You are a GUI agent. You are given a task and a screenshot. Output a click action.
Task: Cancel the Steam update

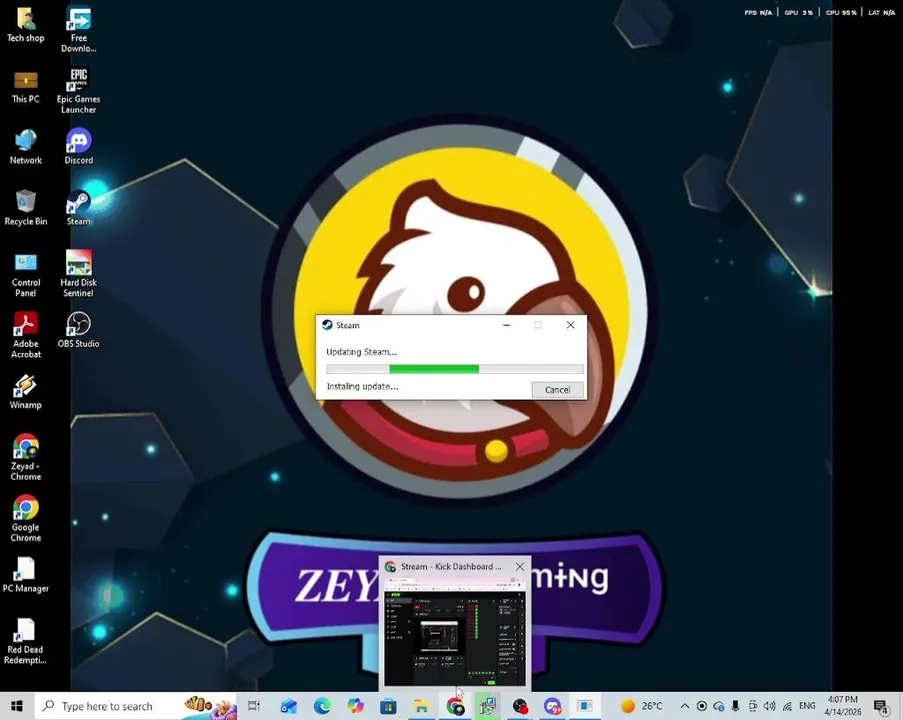pos(557,390)
